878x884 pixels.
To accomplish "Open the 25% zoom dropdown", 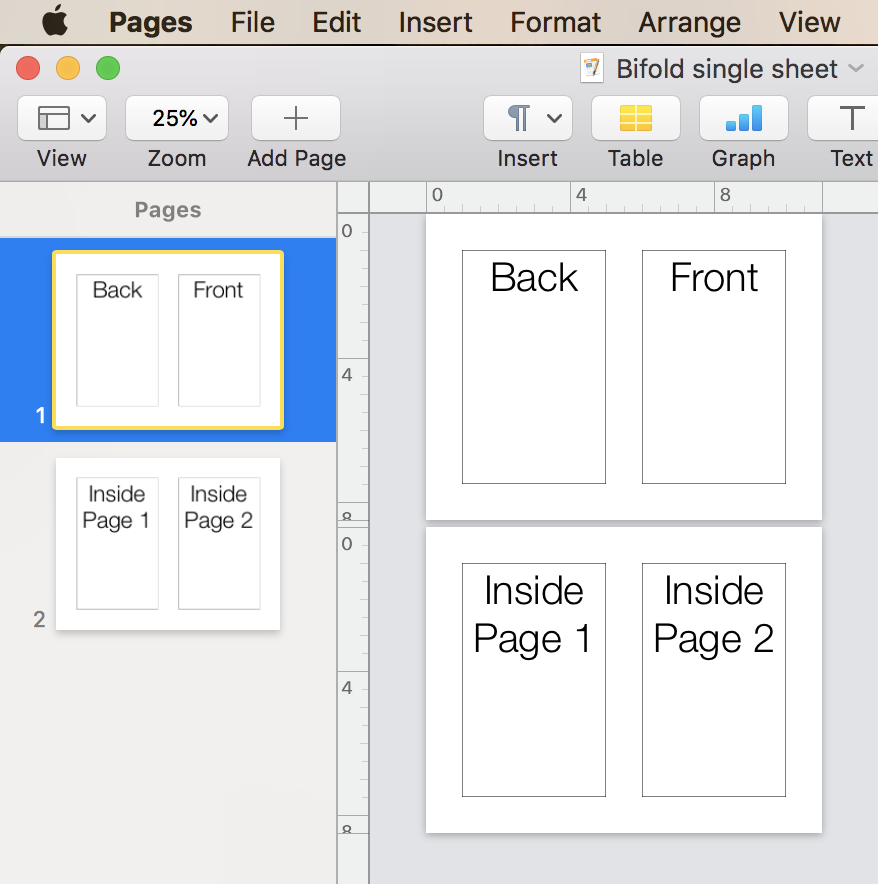I will coord(177,118).
